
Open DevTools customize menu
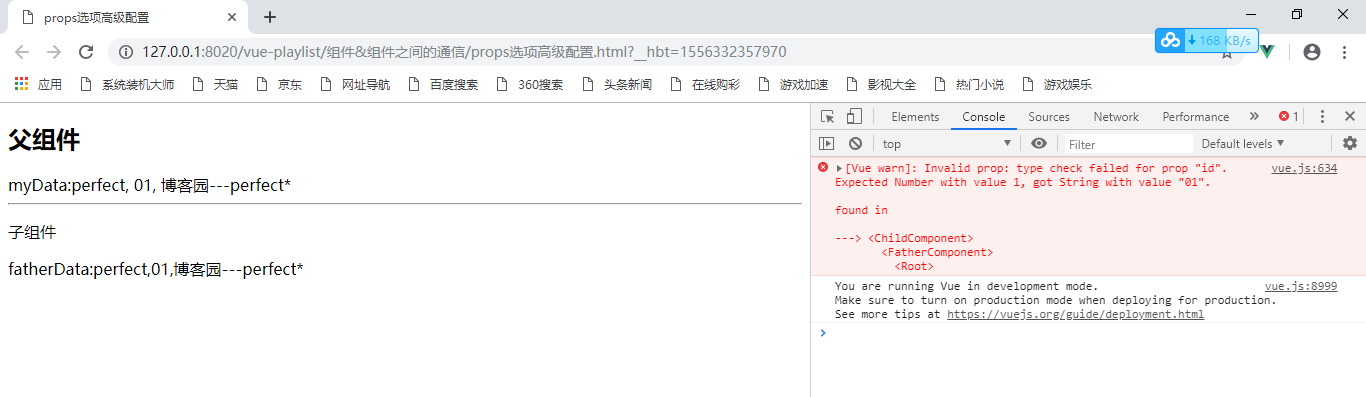coord(1322,117)
